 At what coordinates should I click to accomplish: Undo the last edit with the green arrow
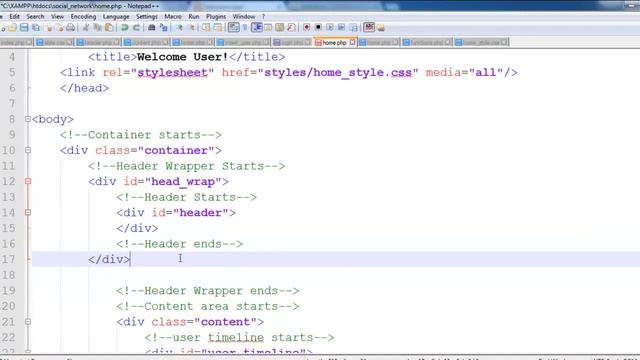coord(124,27)
